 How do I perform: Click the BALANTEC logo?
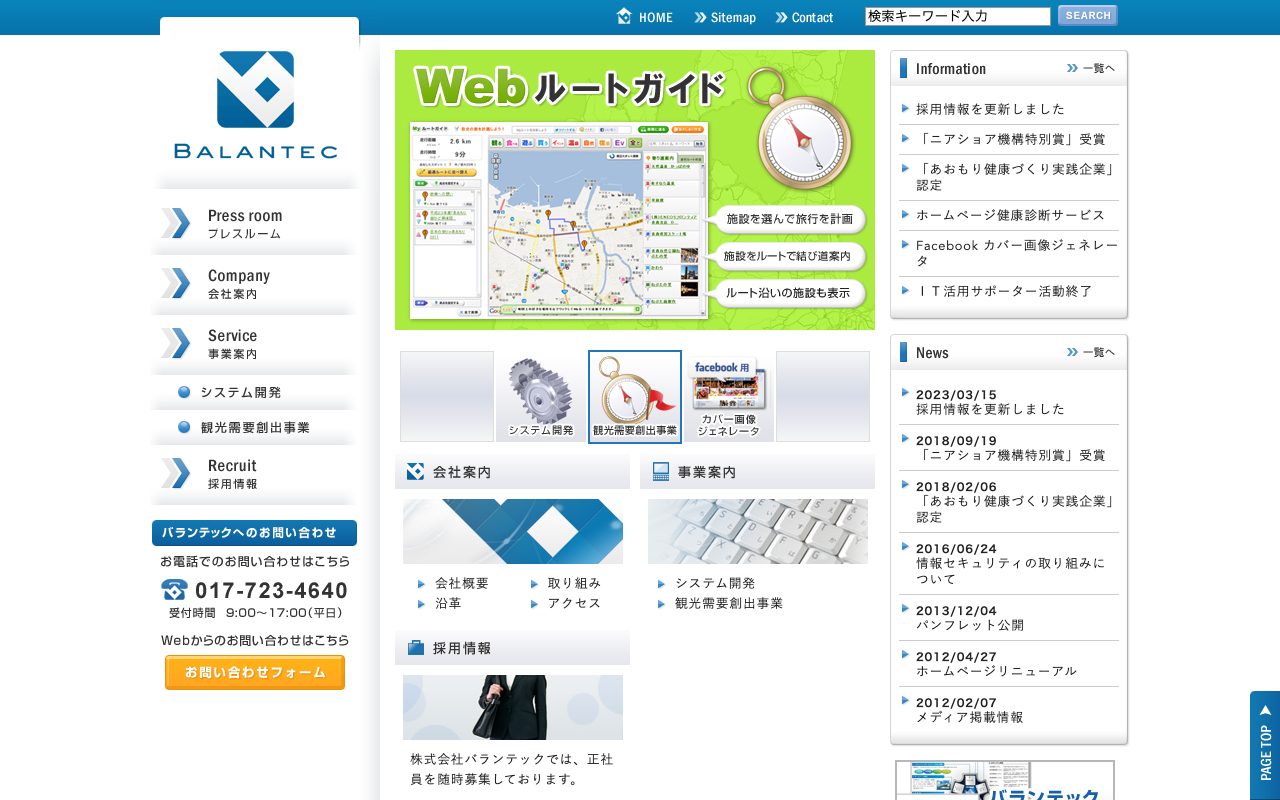click(x=256, y=105)
